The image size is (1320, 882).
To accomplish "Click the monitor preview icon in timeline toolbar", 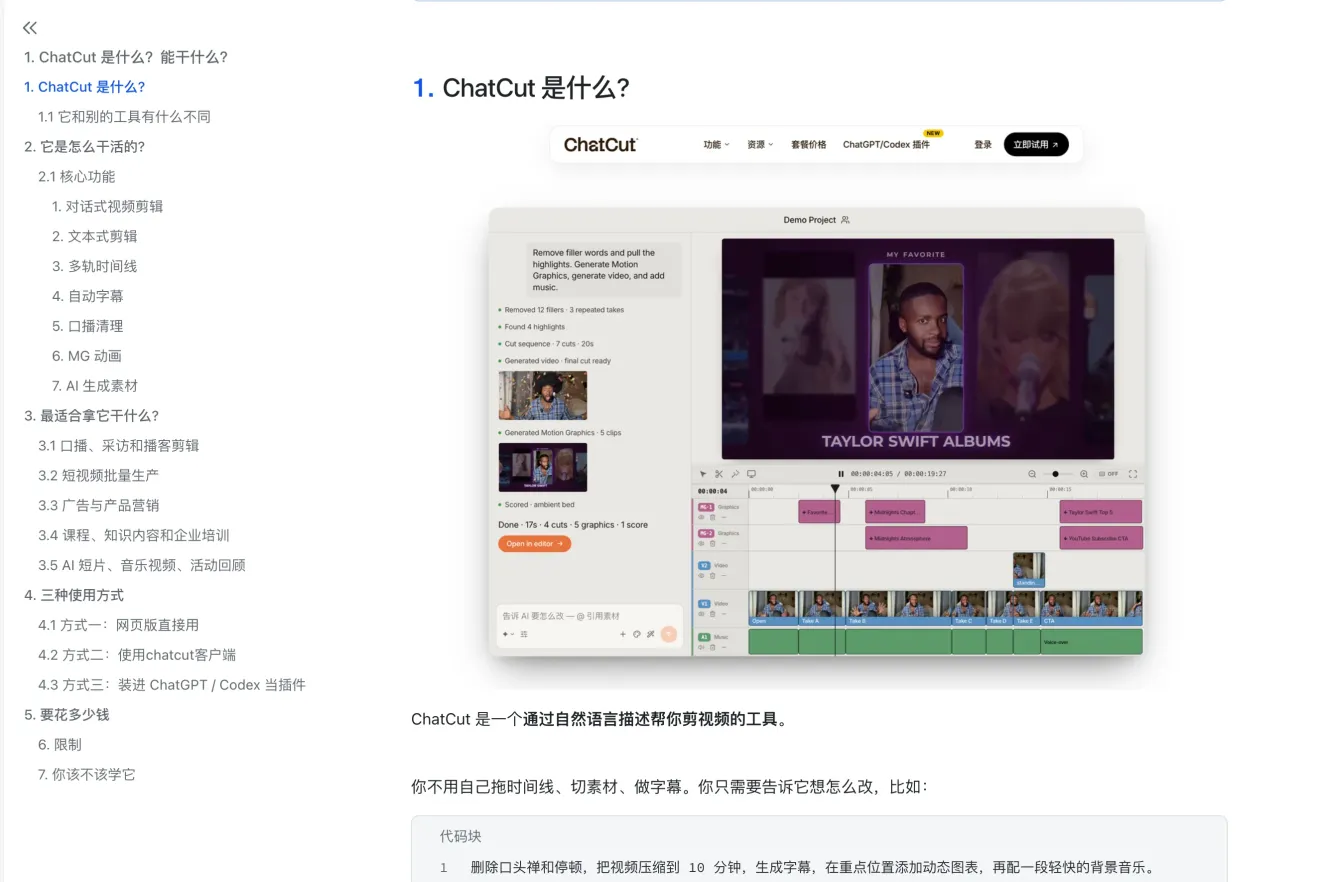I will [x=751, y=474].
